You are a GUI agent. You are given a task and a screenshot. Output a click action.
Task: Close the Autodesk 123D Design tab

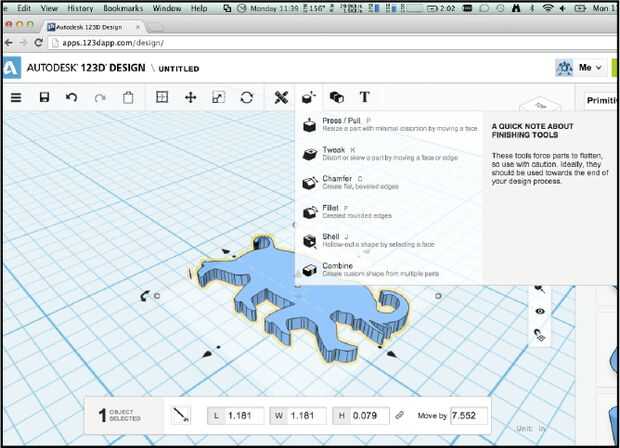pos(138,27)
